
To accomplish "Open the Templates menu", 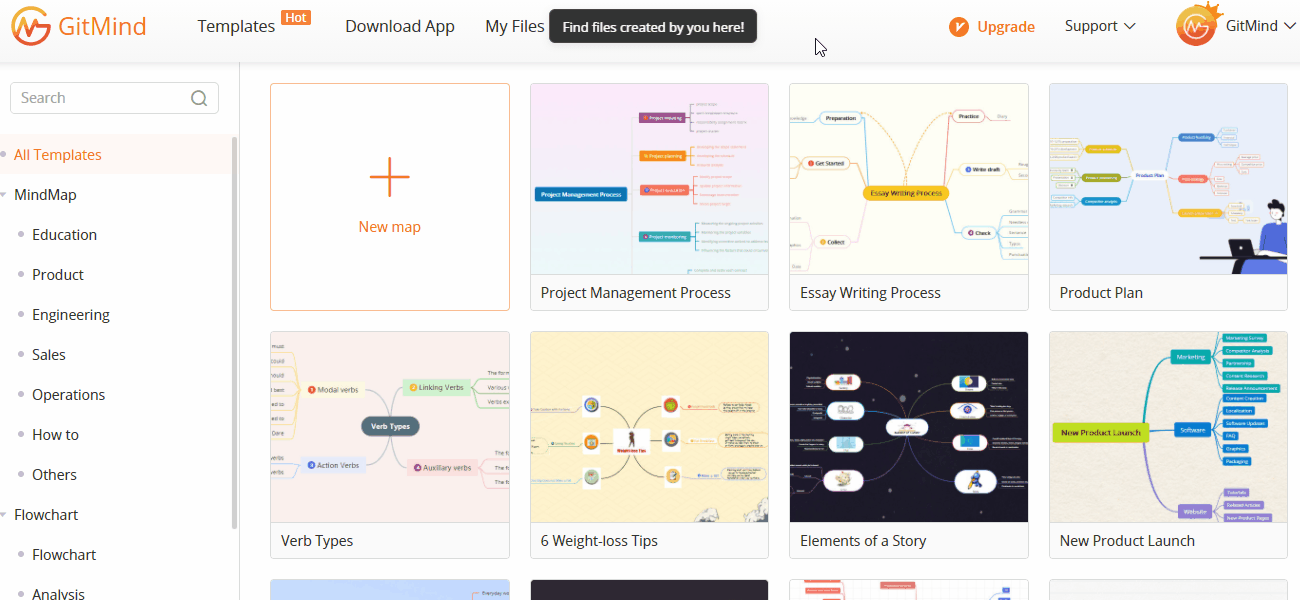I will pyautogui.click(x=236, y=27).
